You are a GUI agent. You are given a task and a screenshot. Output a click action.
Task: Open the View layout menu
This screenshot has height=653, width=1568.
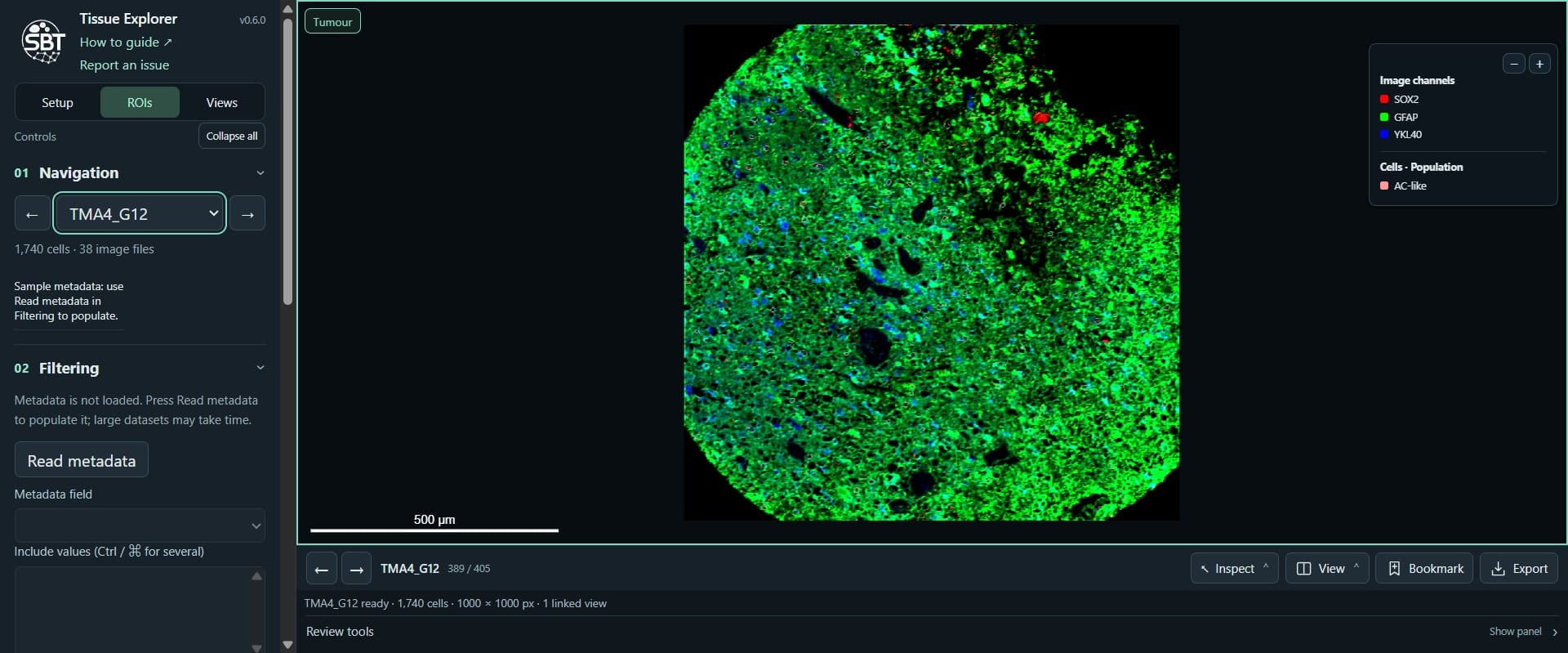1327,569
